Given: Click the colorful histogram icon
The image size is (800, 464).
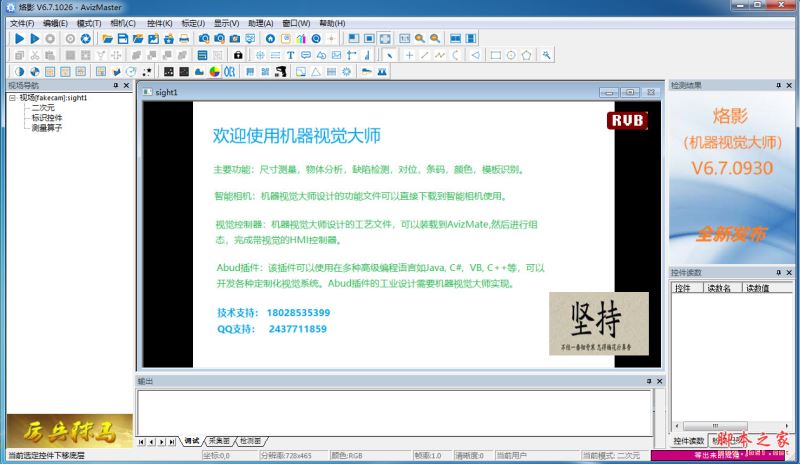Looking at the screenshot, I should 301,38.
